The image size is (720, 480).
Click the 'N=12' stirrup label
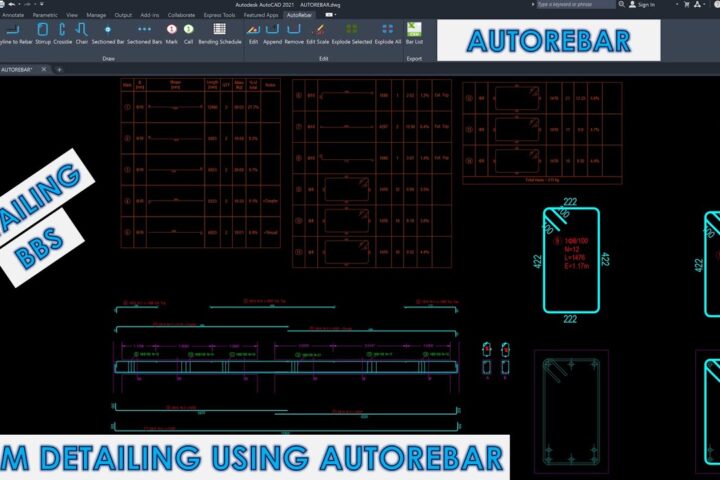[572, 249]
